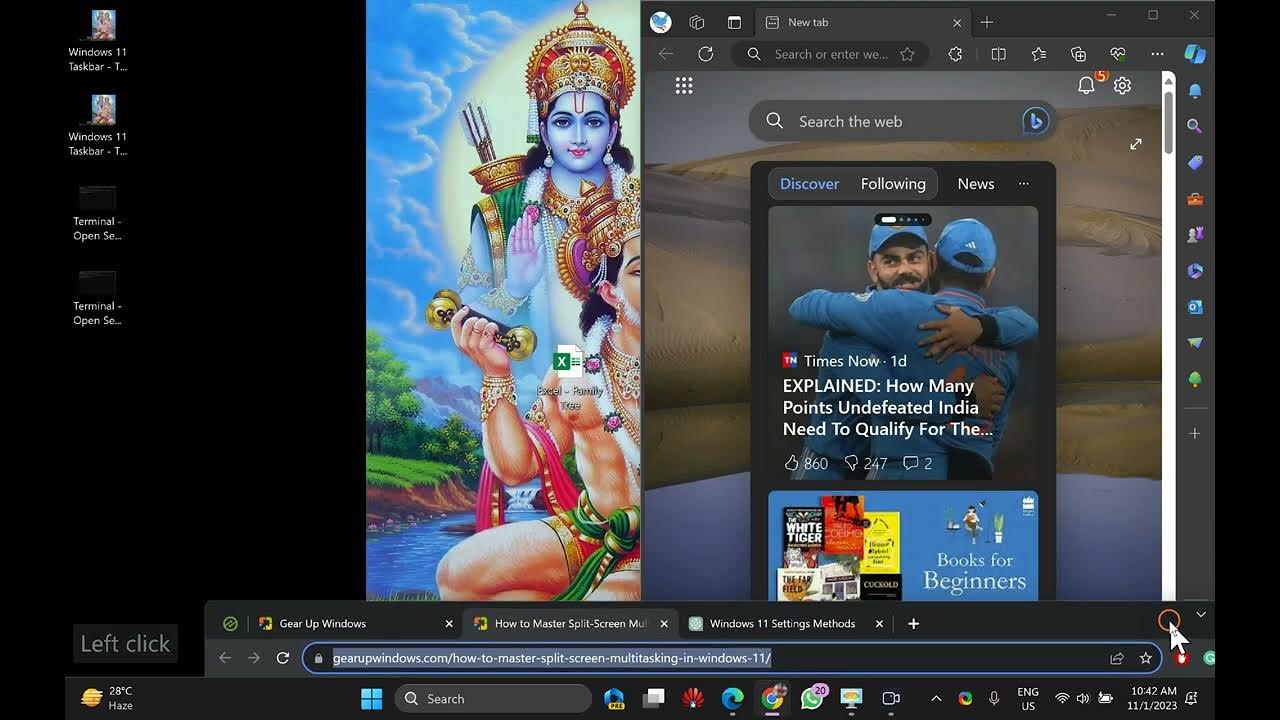Launch Copilot from Edge toolbar
This screenshot has width=1280, height=720.
click(x=1194, y=54)
